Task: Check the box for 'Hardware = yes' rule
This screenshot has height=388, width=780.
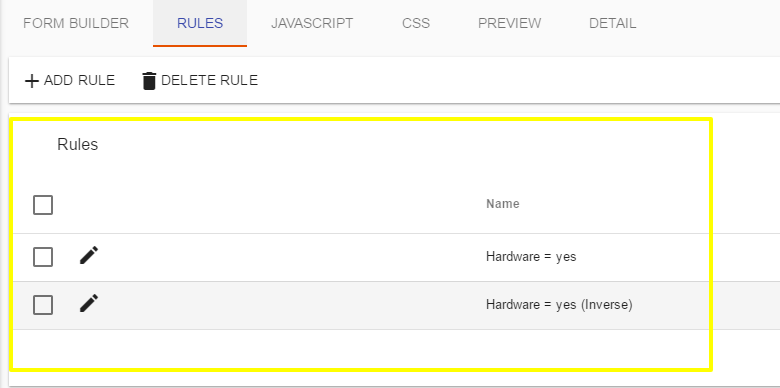Action: [43, 257]
